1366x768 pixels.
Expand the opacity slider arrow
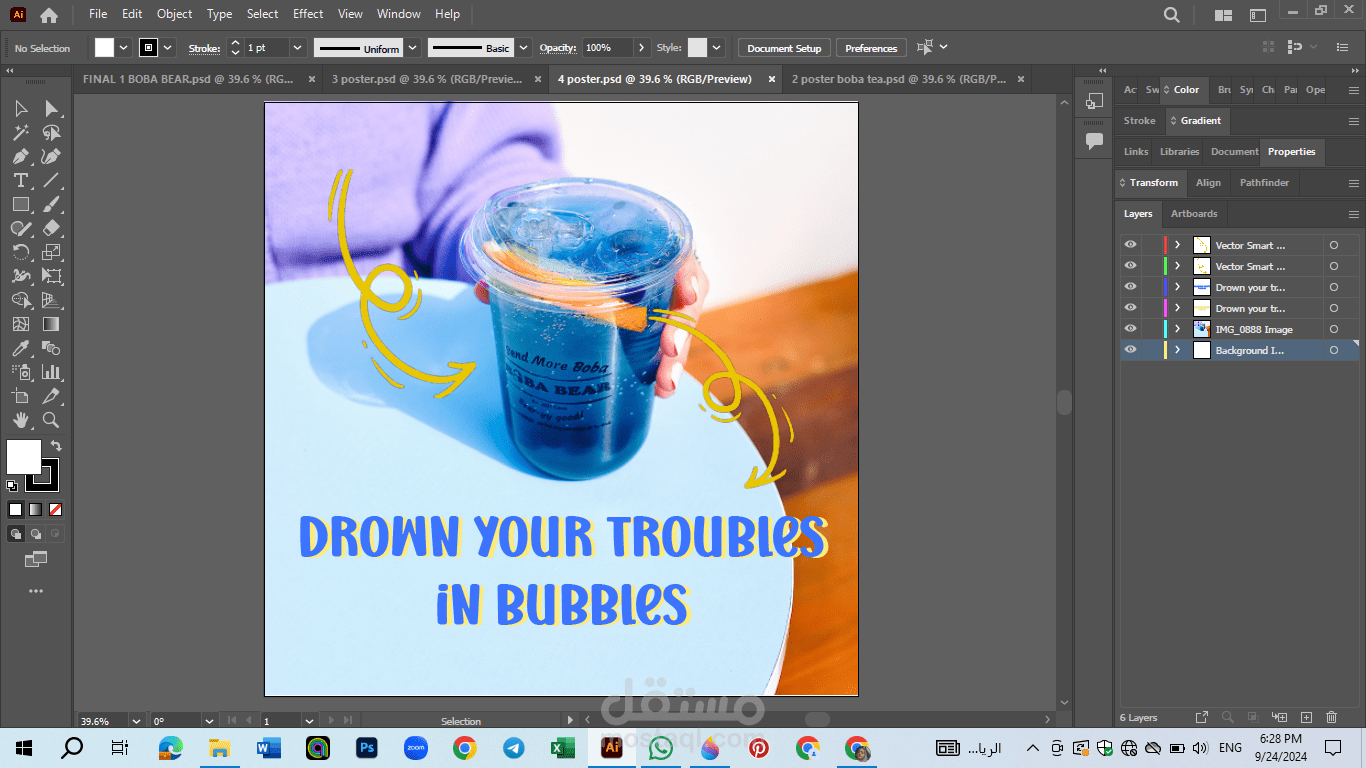point(641,48)
